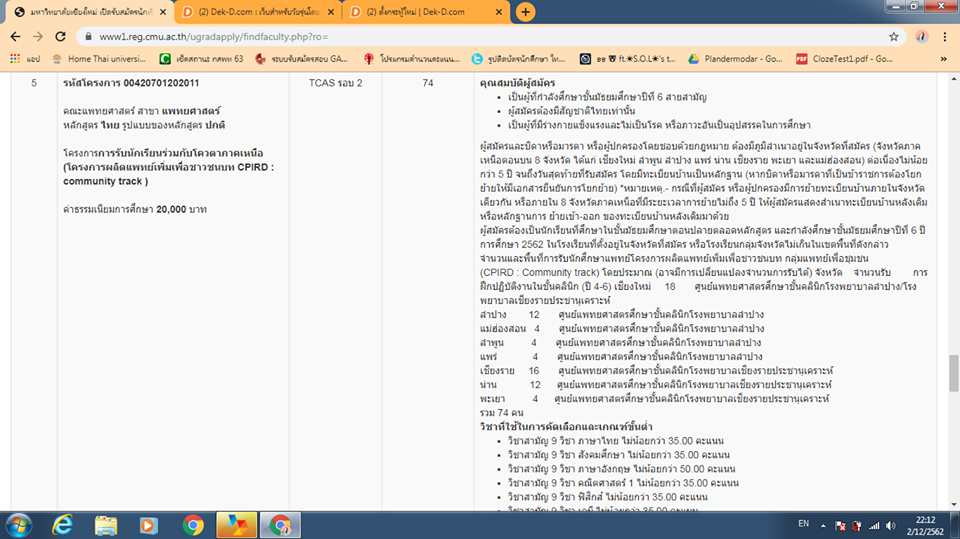
Task: Click the Action Center flag tray icon
Action: pyautogui.click(x=841, y=526)
